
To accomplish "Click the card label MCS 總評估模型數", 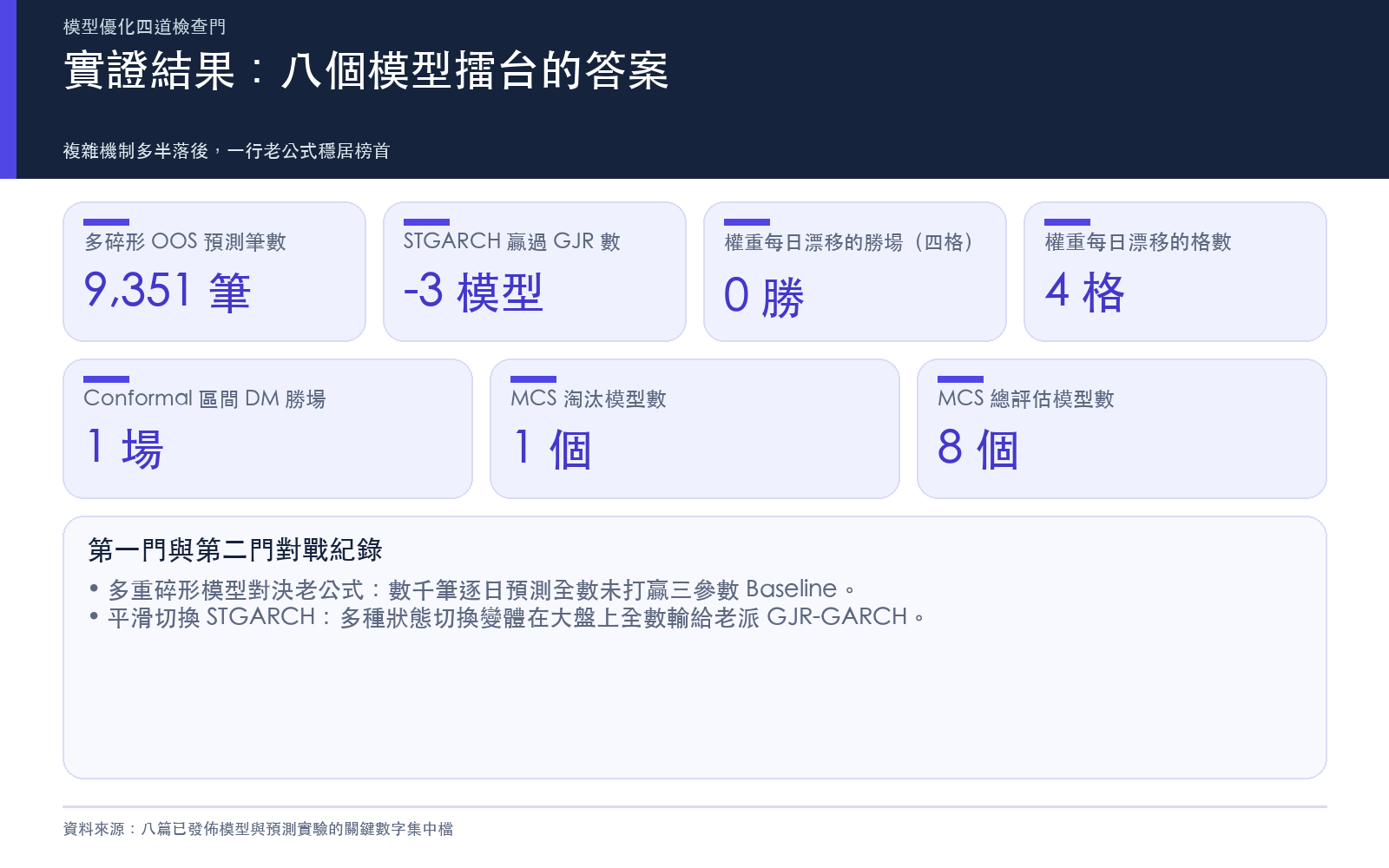I will [1026, 398].
